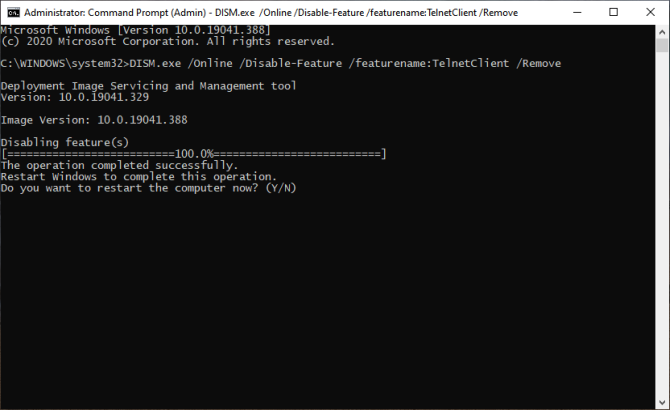Viewport: 670px width, 410px height.
Task: Open the Command Prompt system menu icon
Action: tap(11, 12)
